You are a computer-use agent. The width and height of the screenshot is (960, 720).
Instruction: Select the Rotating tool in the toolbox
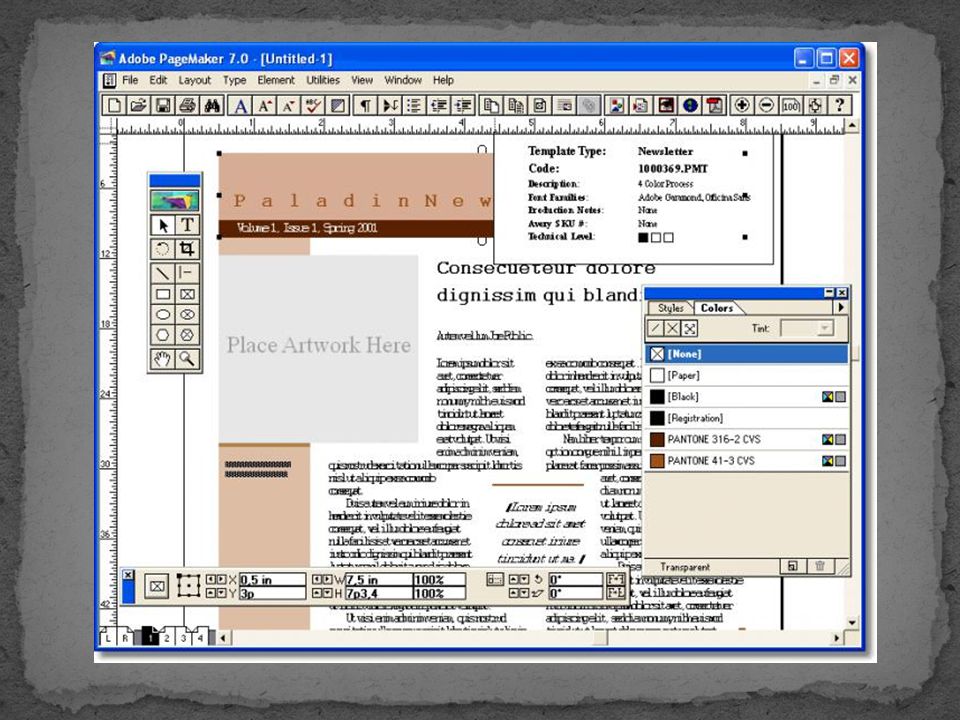click(163, 249)
